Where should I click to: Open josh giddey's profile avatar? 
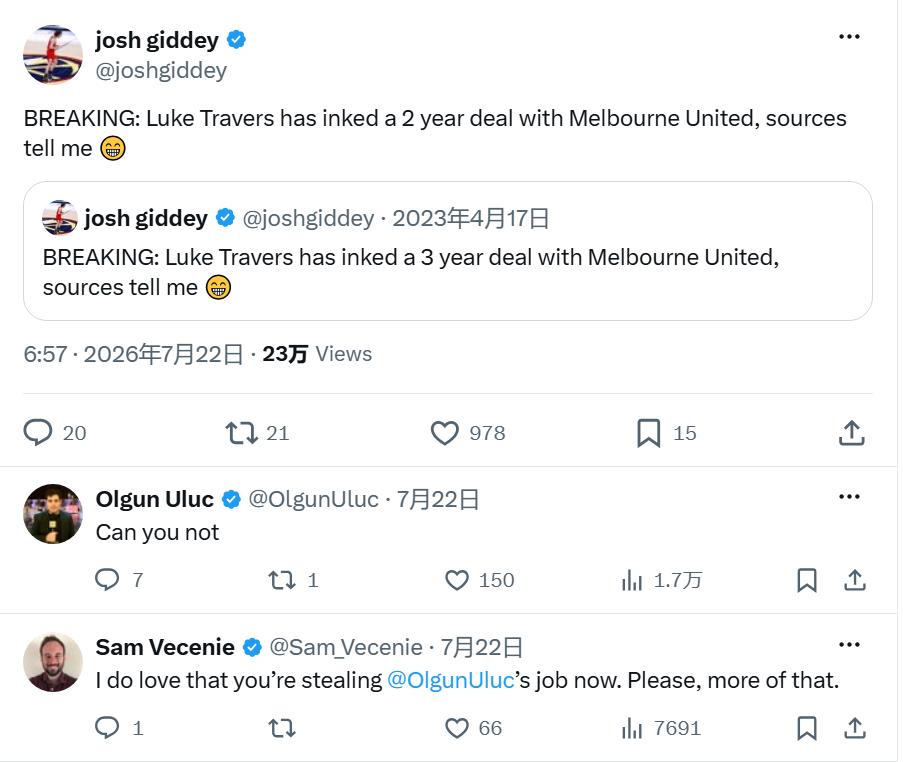point(52,54)
